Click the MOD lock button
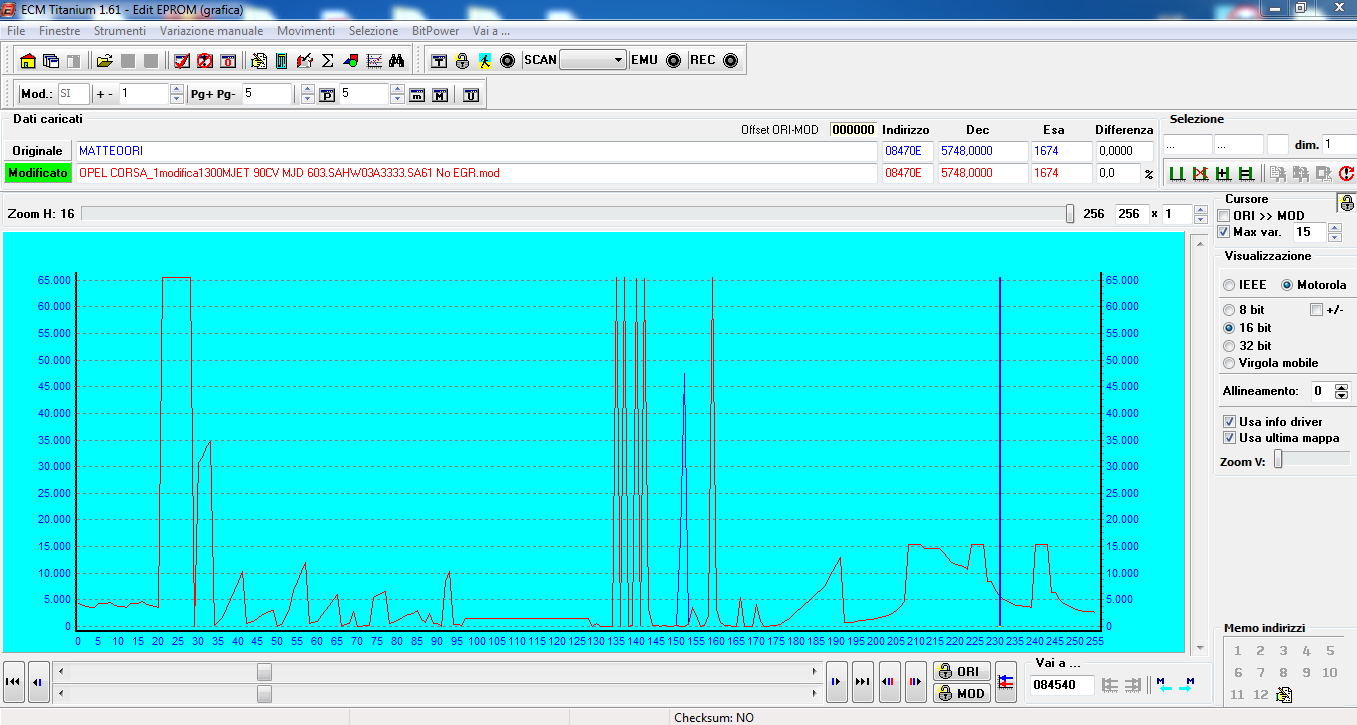Viewport: 1357px width, 725px height. tap(961, 693)
